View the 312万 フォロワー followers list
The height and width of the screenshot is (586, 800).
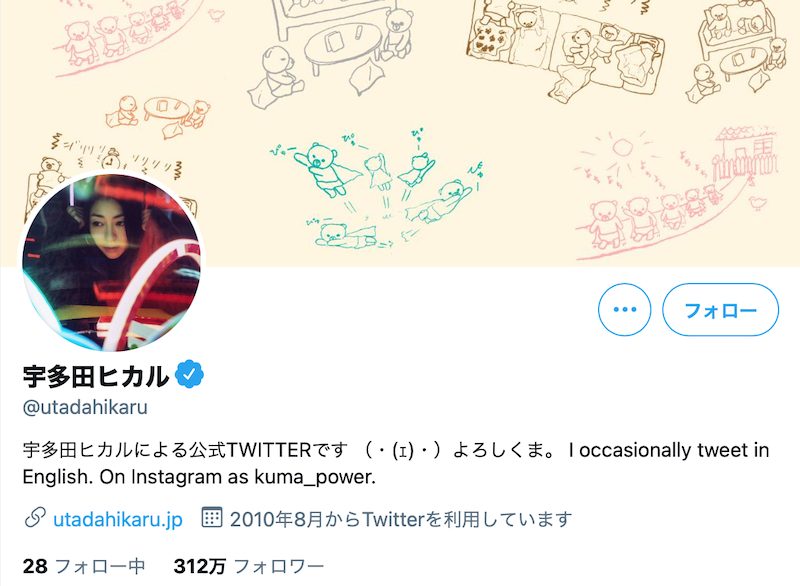tap(249, 567)
